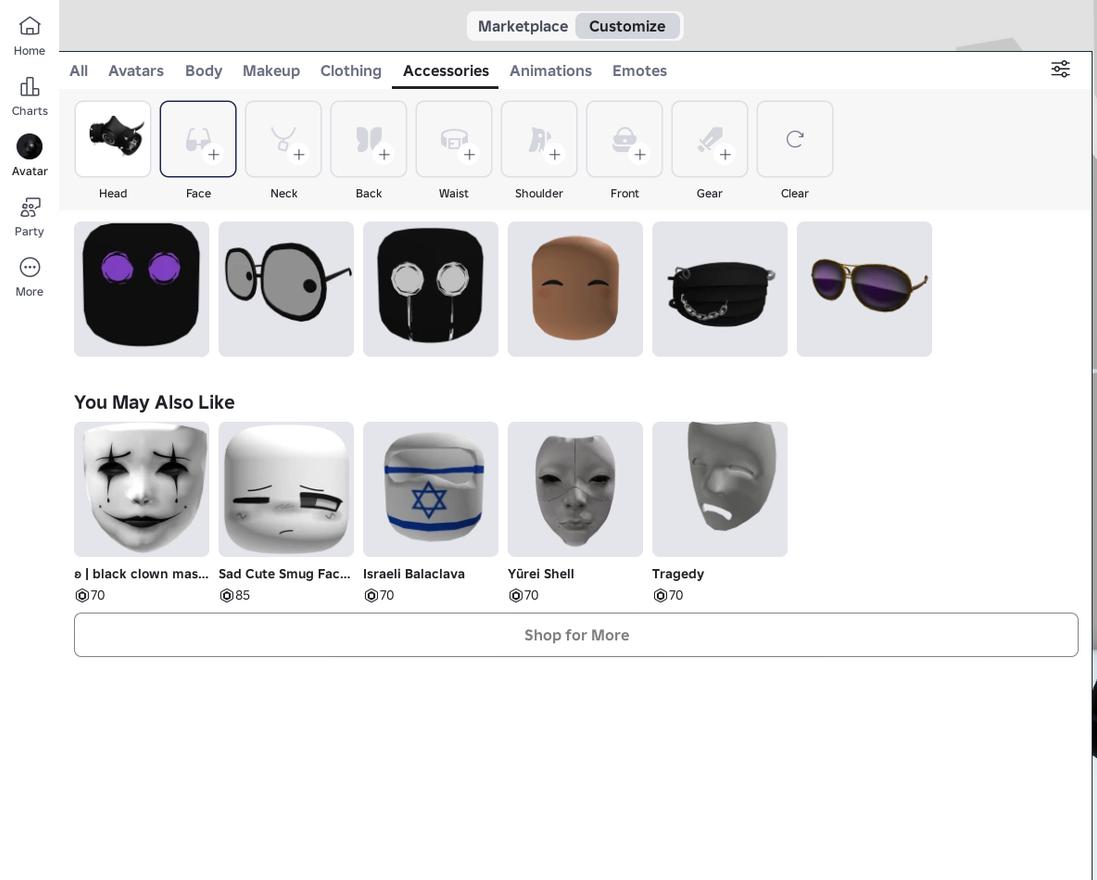The image size is (1097, 880).
Task: Open the Clothing tab
Action: point(351,71)
